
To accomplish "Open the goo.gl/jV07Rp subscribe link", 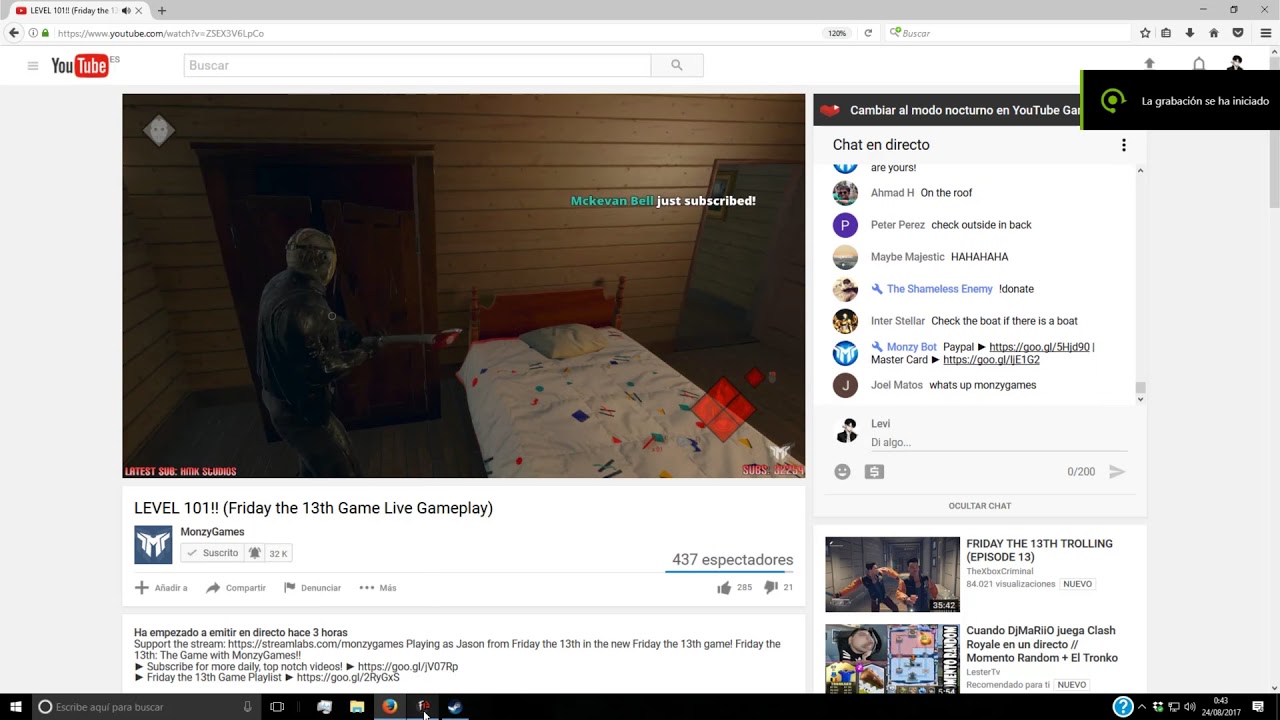I will (x=408, y=666).
